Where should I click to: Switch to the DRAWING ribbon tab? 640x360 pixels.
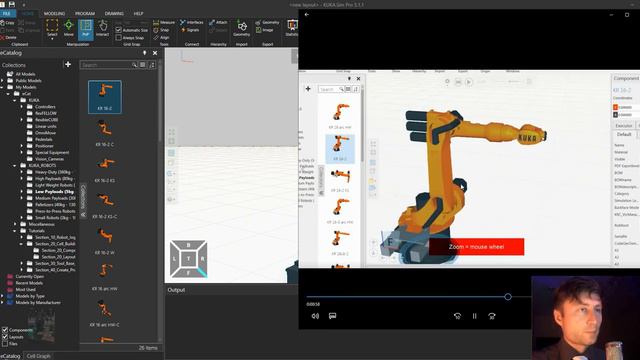coord(114,13)
